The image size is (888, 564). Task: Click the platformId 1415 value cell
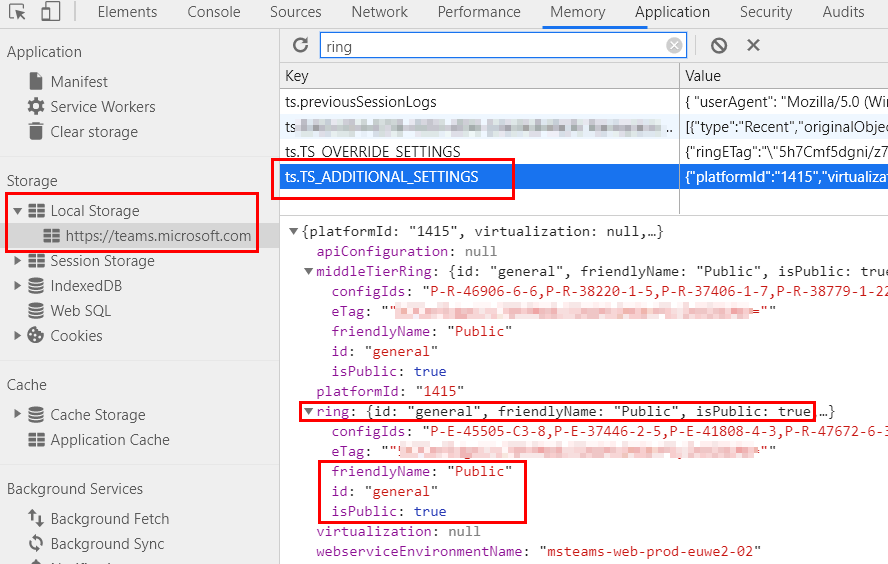(784, 177)
